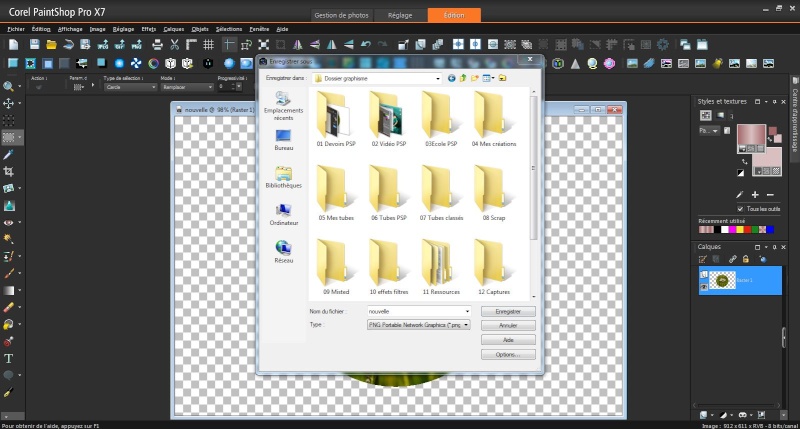The height and width of the screenshot is (429, 800).
Task: Select the Dropper tool
Action: point(8,154)
